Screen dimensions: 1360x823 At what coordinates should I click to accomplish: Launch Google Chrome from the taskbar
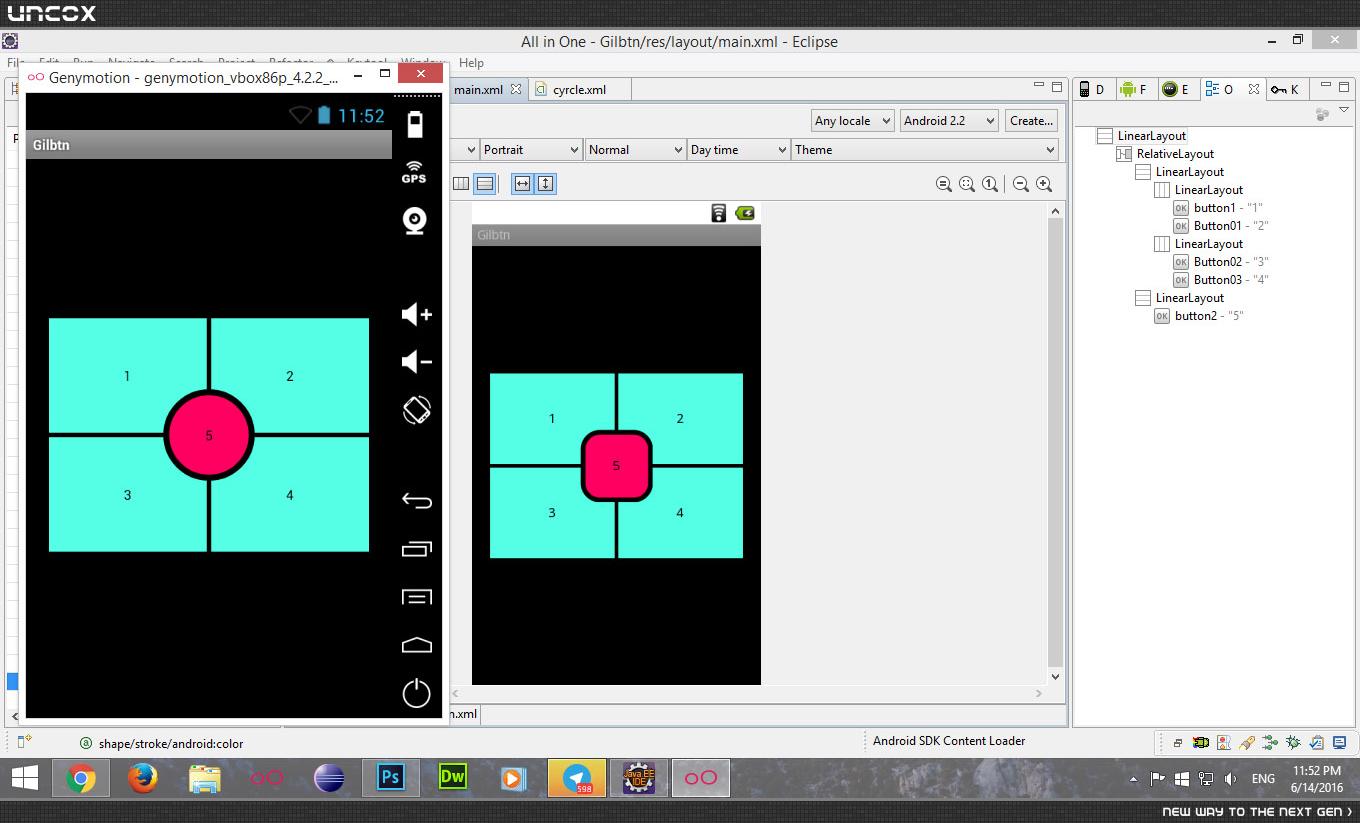click(81, 778)
